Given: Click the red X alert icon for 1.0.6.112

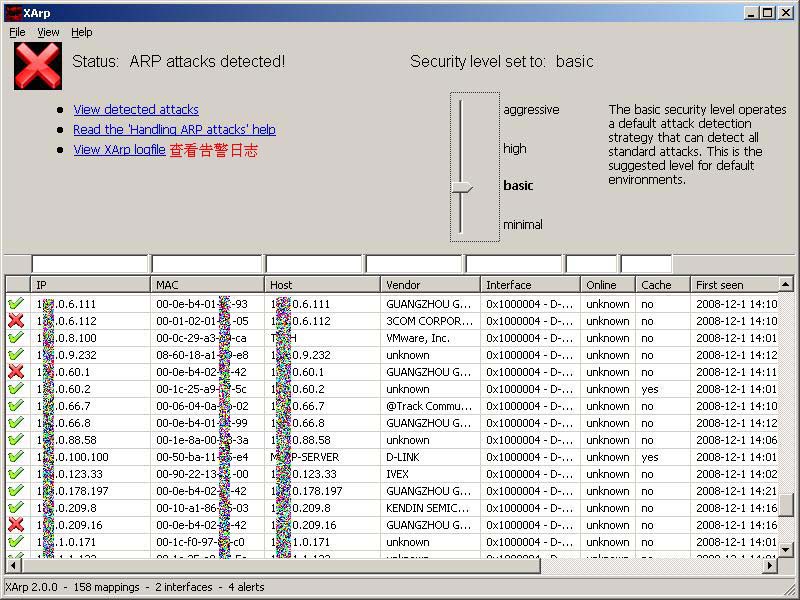Looking at the screenshot, I should [16, 321].
